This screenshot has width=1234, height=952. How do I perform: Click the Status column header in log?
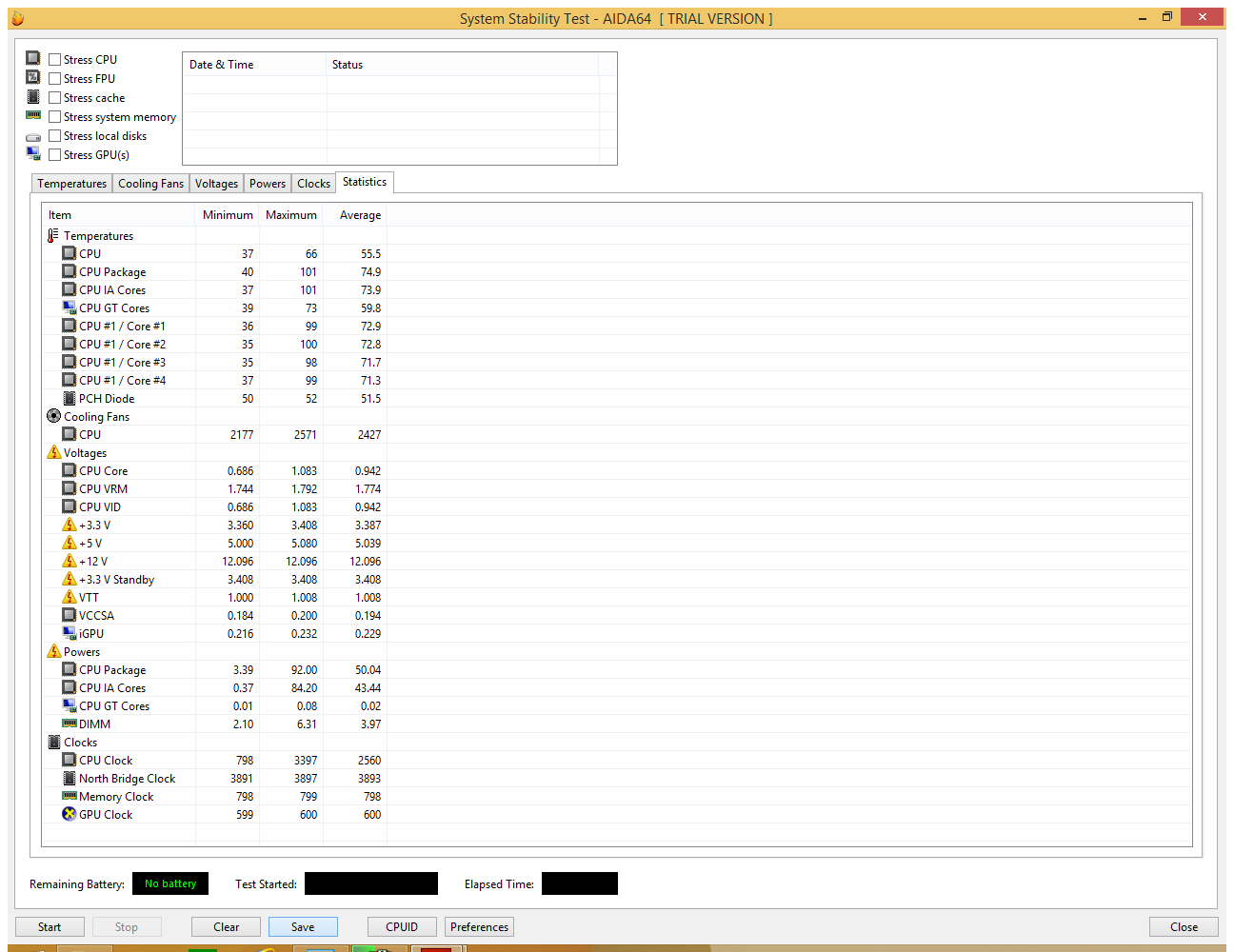pyautogui.click(x=463, y=65)
